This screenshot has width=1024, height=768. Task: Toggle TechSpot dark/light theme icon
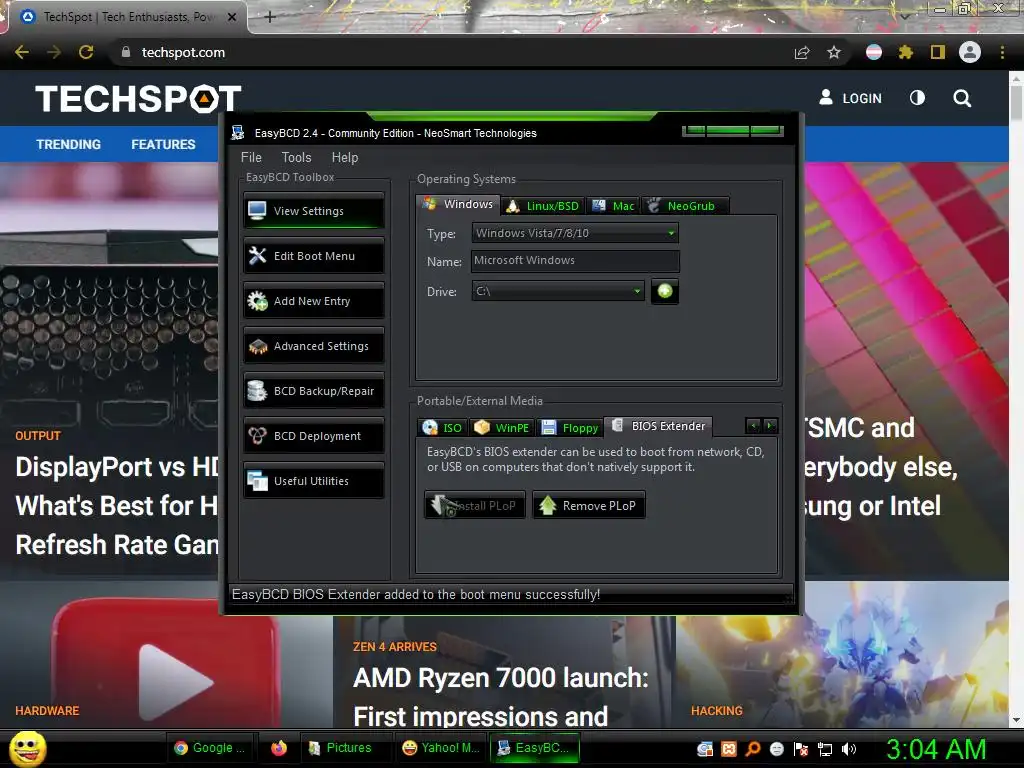click(x=918, y=98)
